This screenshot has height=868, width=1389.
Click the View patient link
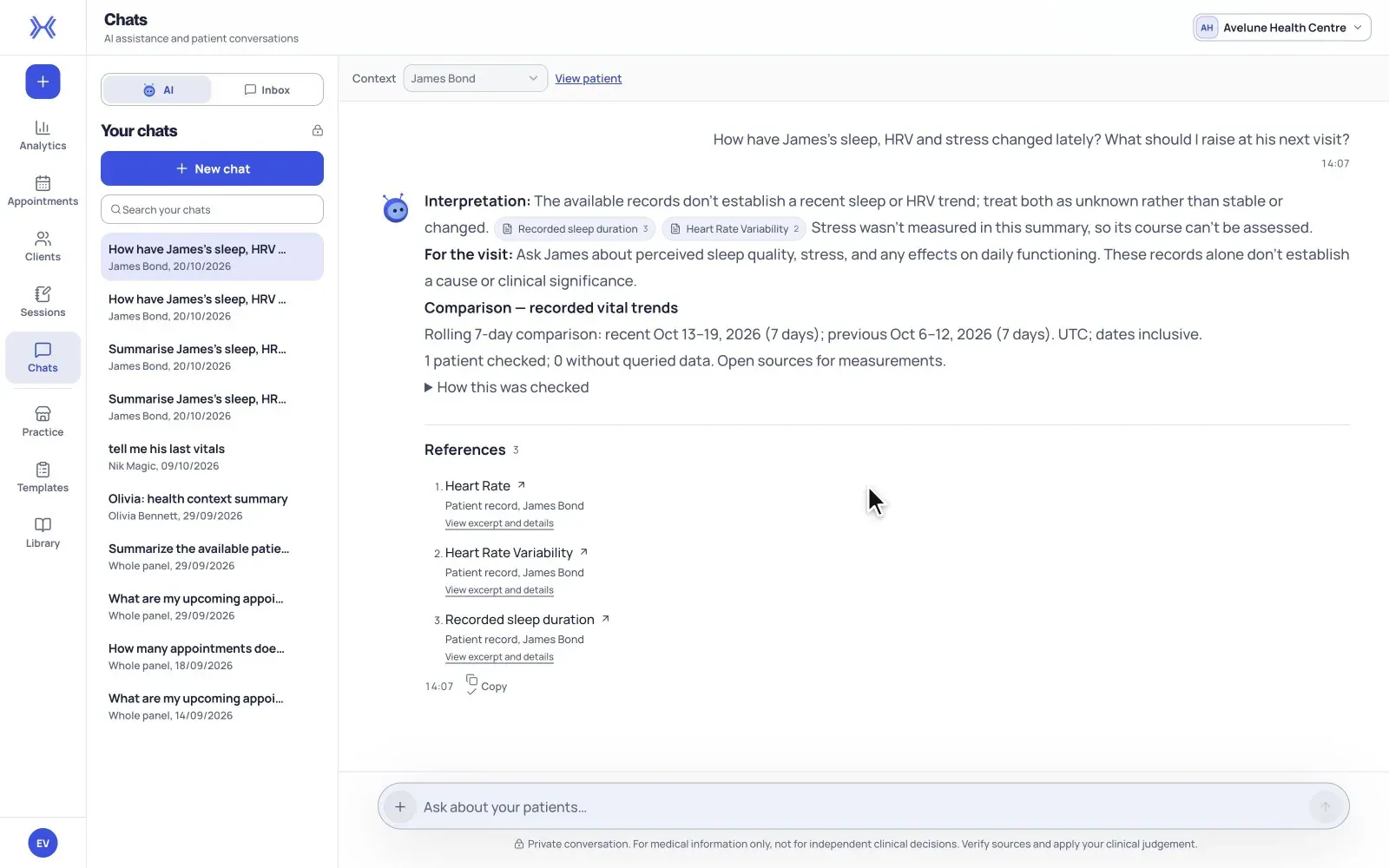(589, 78)
